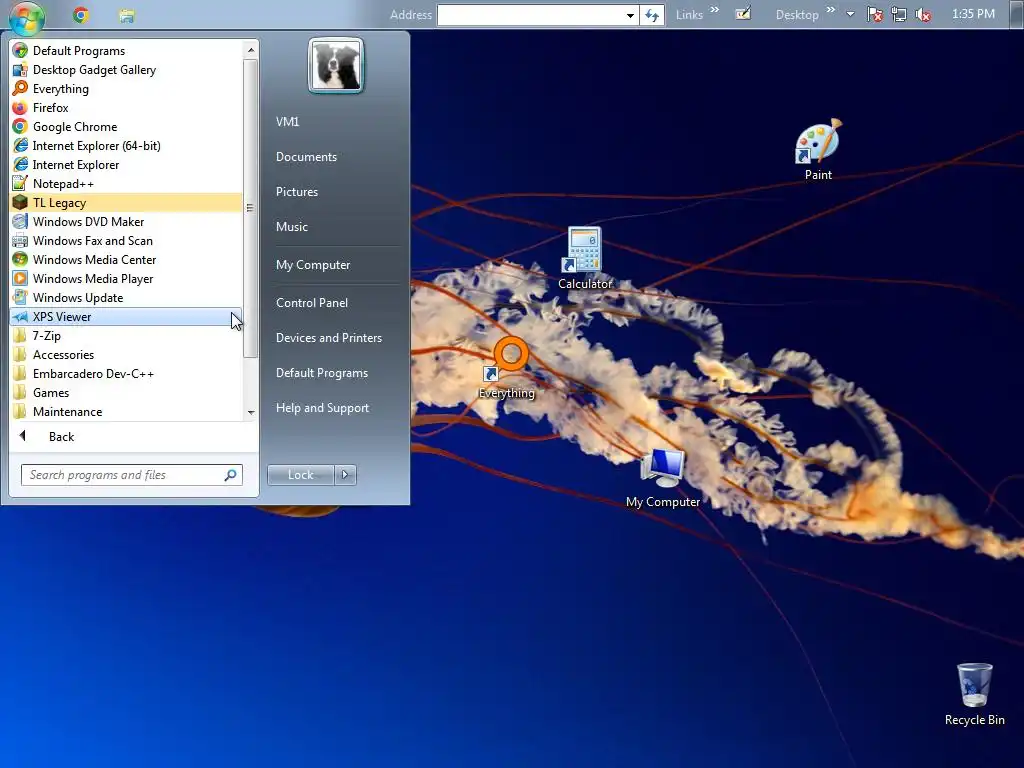1024x768 pixels.
Task: Expand the Desktop toolbar chevron
Action: pyautogui.click(x=831, y=10)
